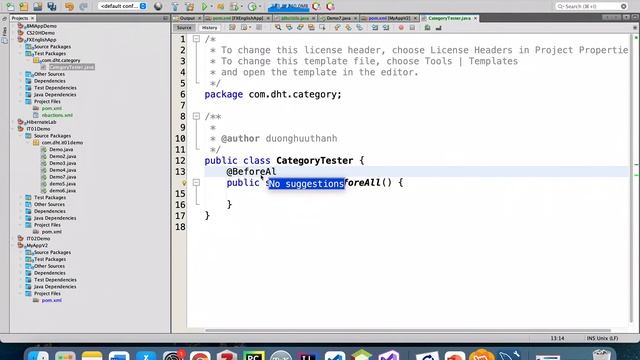Click the New File toolbar icon
Screen dimensions: 640x360
10,6
